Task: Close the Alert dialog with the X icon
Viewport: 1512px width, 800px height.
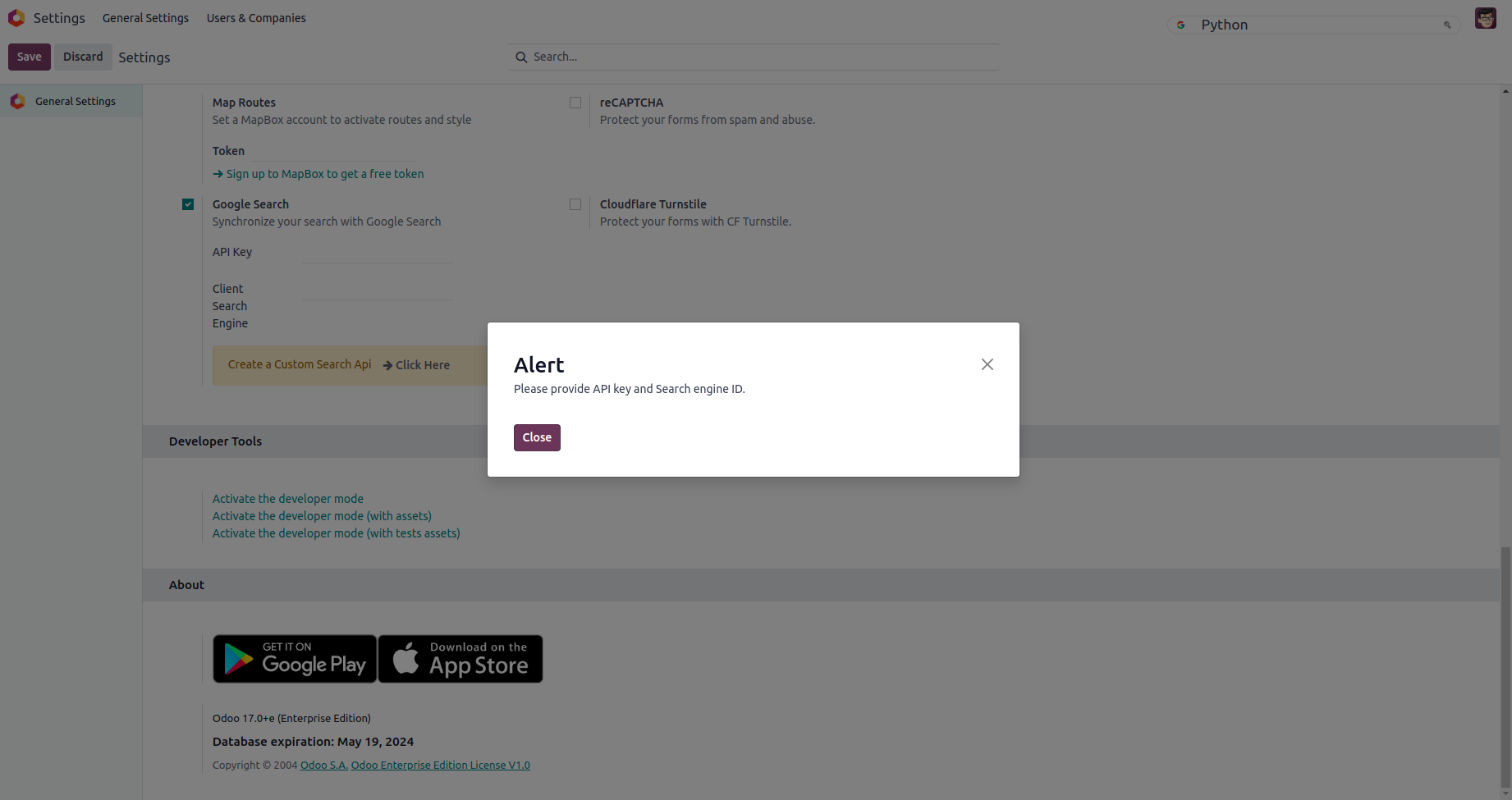Action: (x=987, y=364)
